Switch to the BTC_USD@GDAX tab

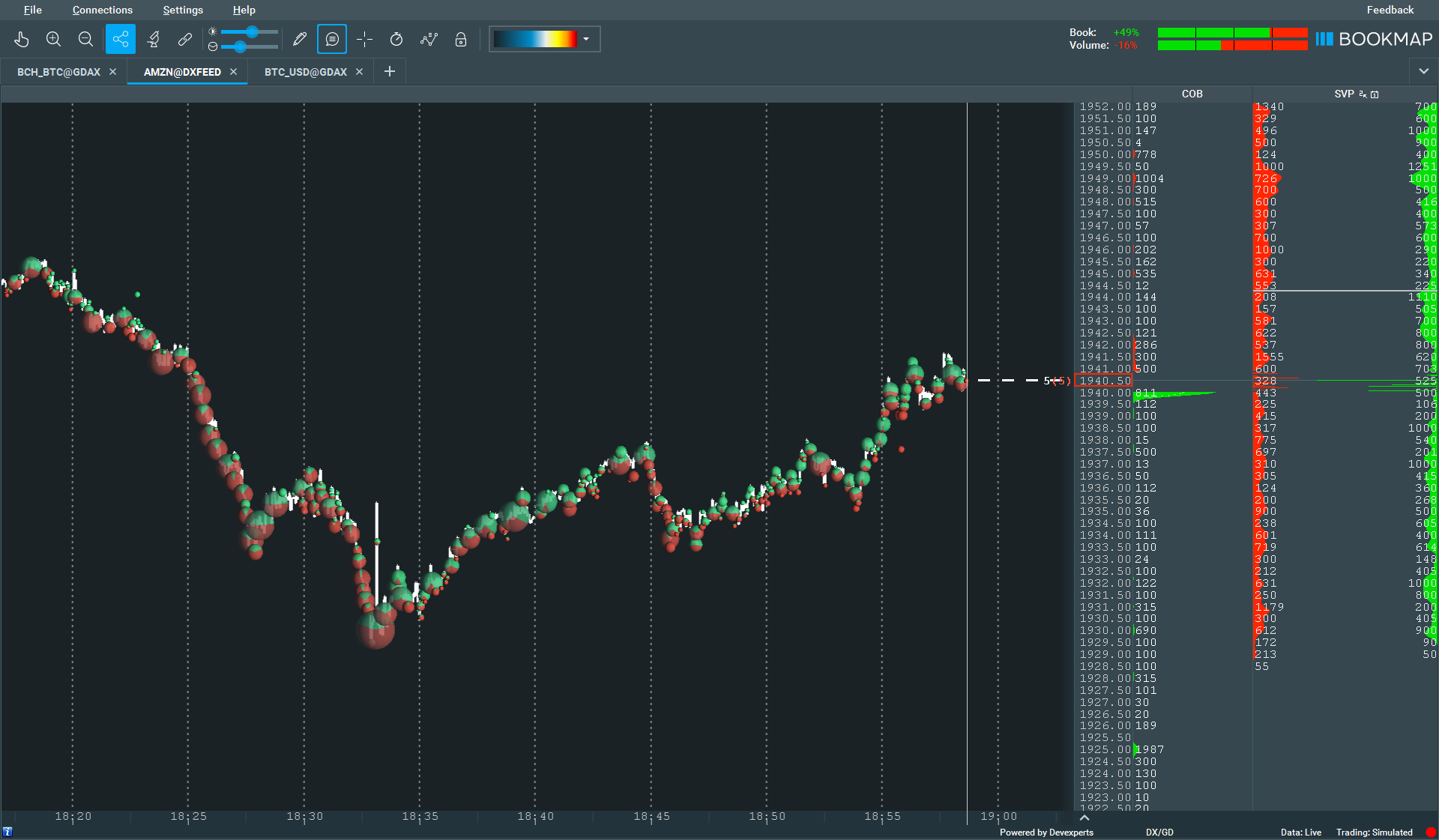(x=305, y=72)
